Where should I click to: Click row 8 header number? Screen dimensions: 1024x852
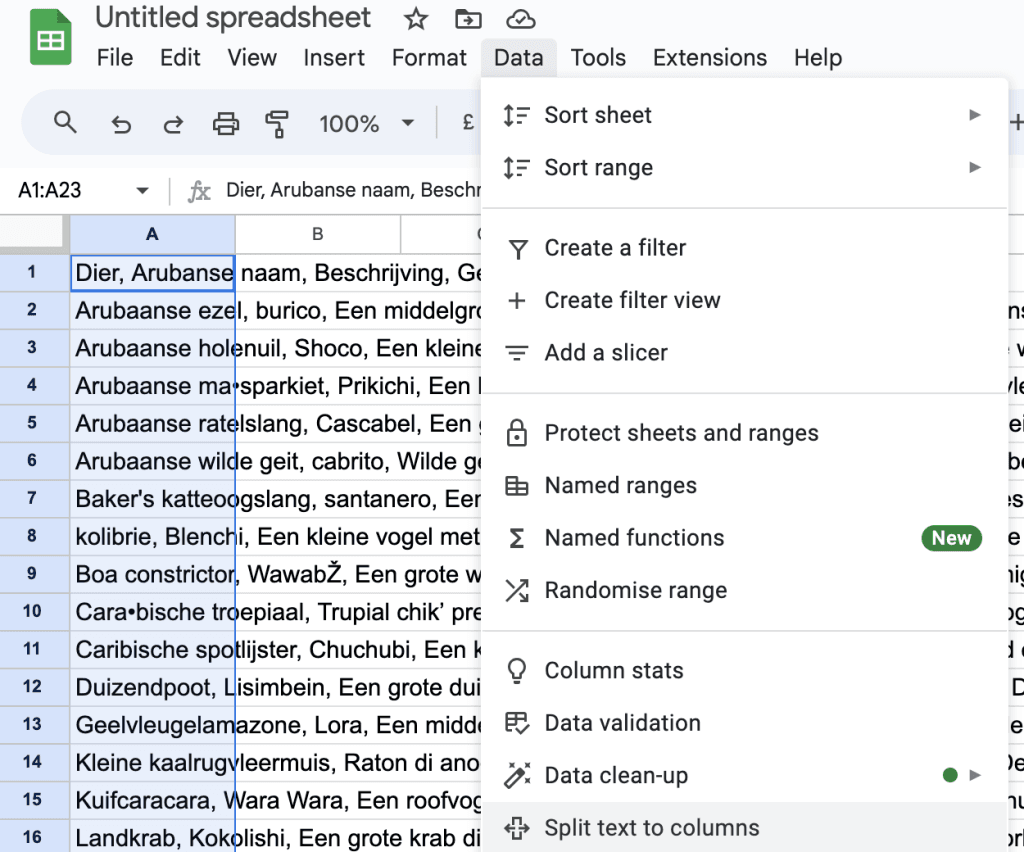tap(33, 537)
